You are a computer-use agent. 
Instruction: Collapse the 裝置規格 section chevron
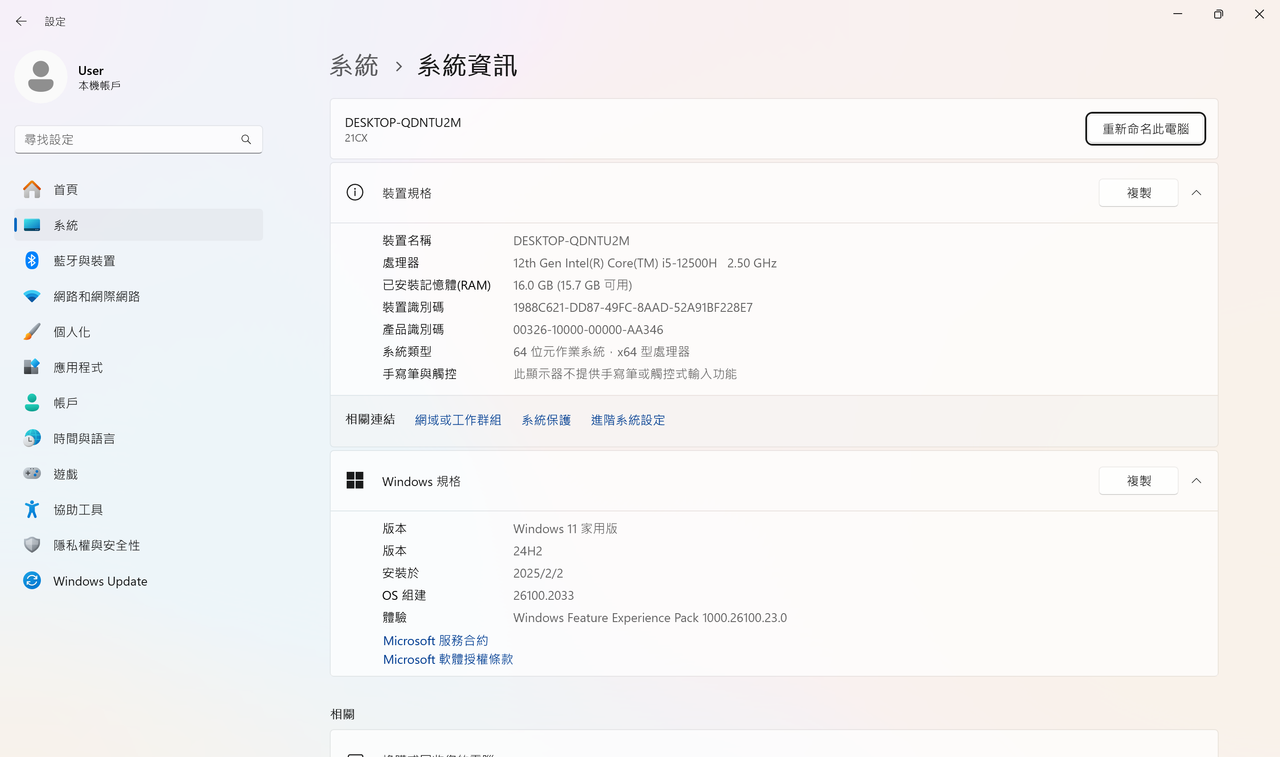1196,193
